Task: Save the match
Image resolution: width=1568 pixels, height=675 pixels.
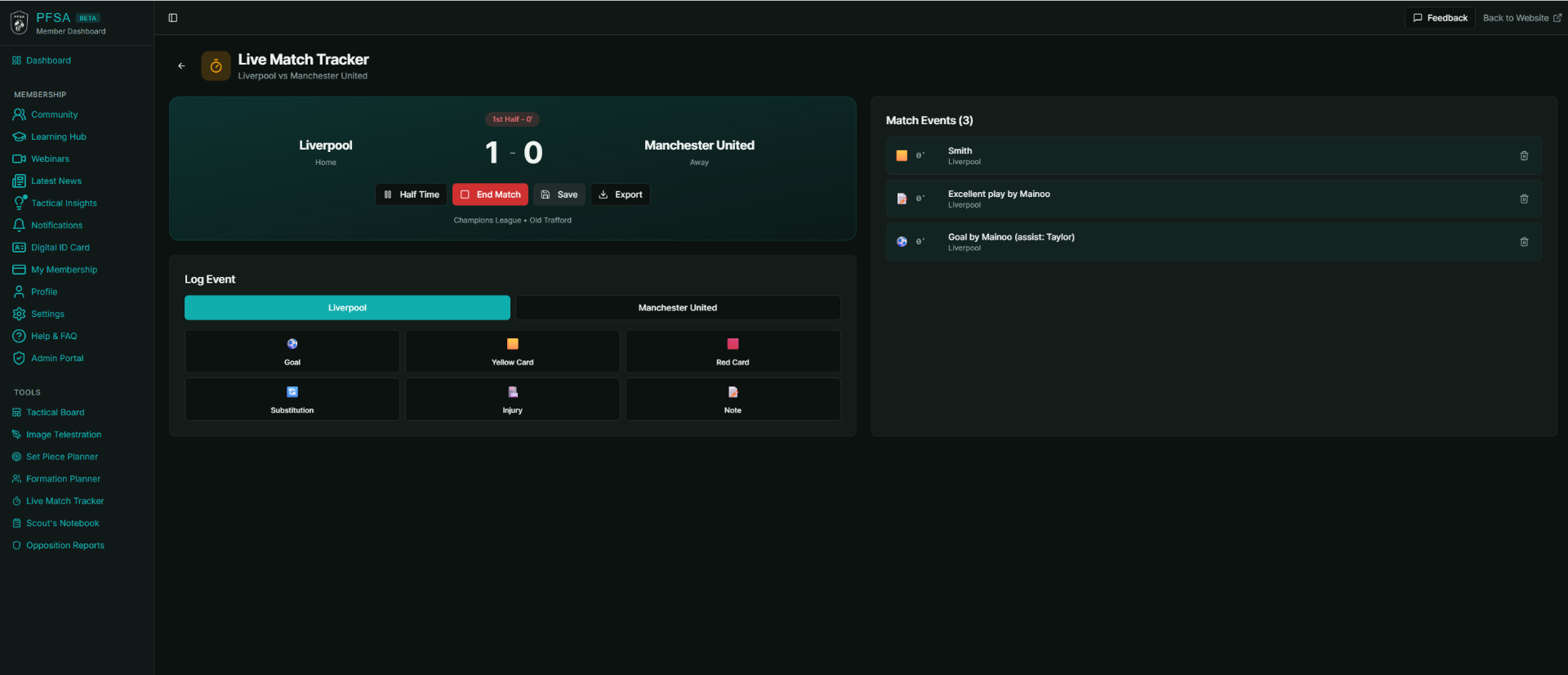Action: point(559,194)
